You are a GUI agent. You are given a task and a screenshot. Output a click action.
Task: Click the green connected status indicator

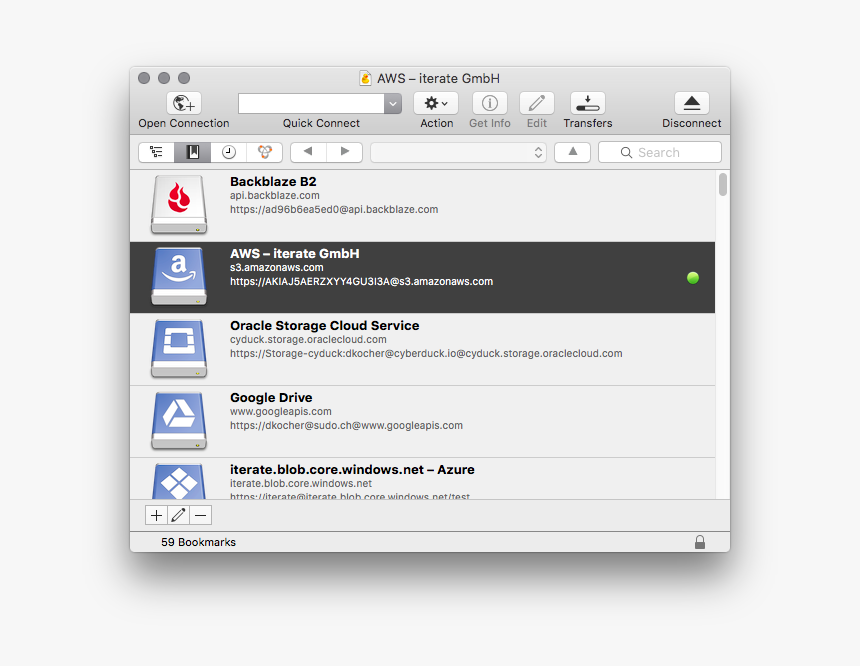tap(693, 278)
